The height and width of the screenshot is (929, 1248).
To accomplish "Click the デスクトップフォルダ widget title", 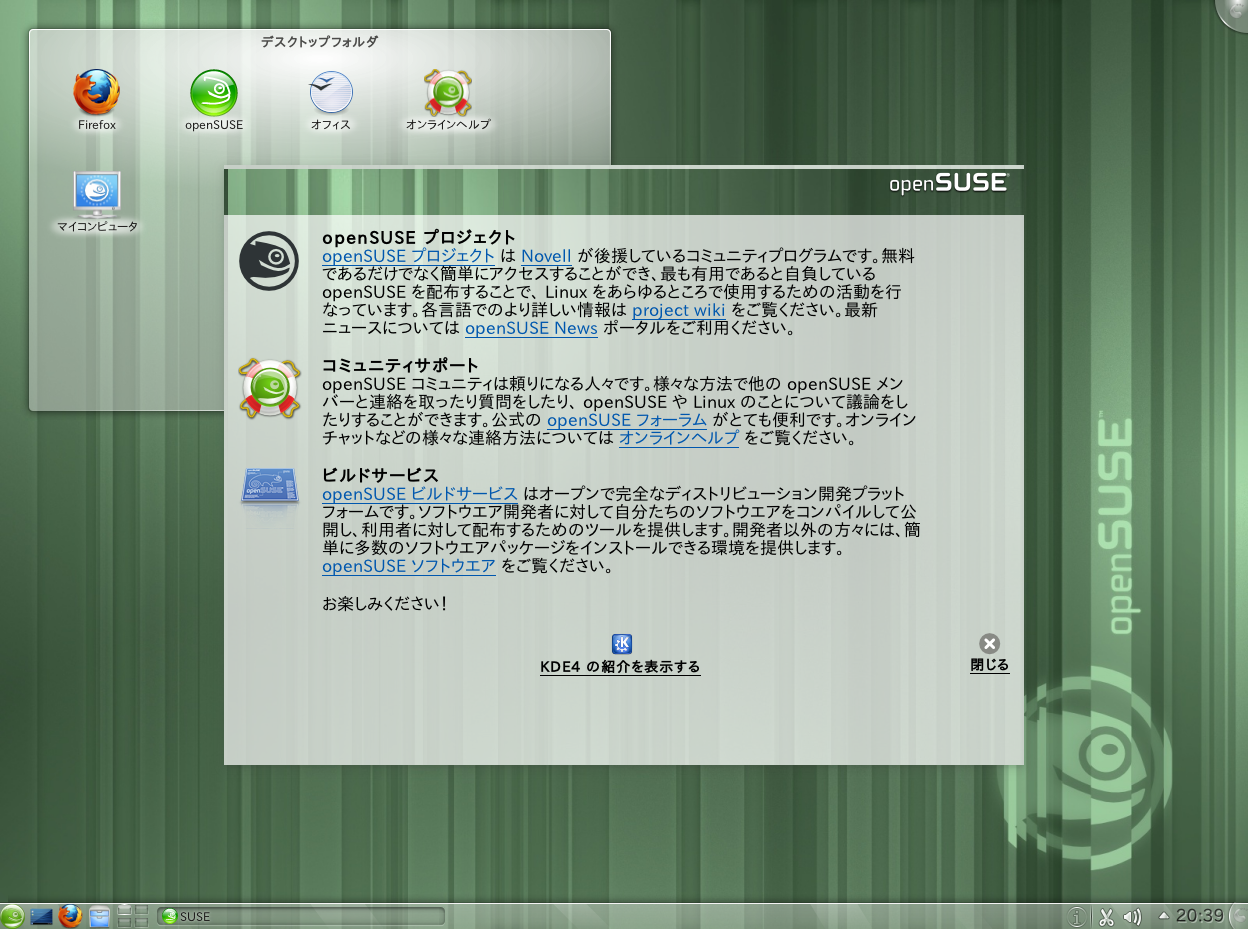I will click(319, 42).
